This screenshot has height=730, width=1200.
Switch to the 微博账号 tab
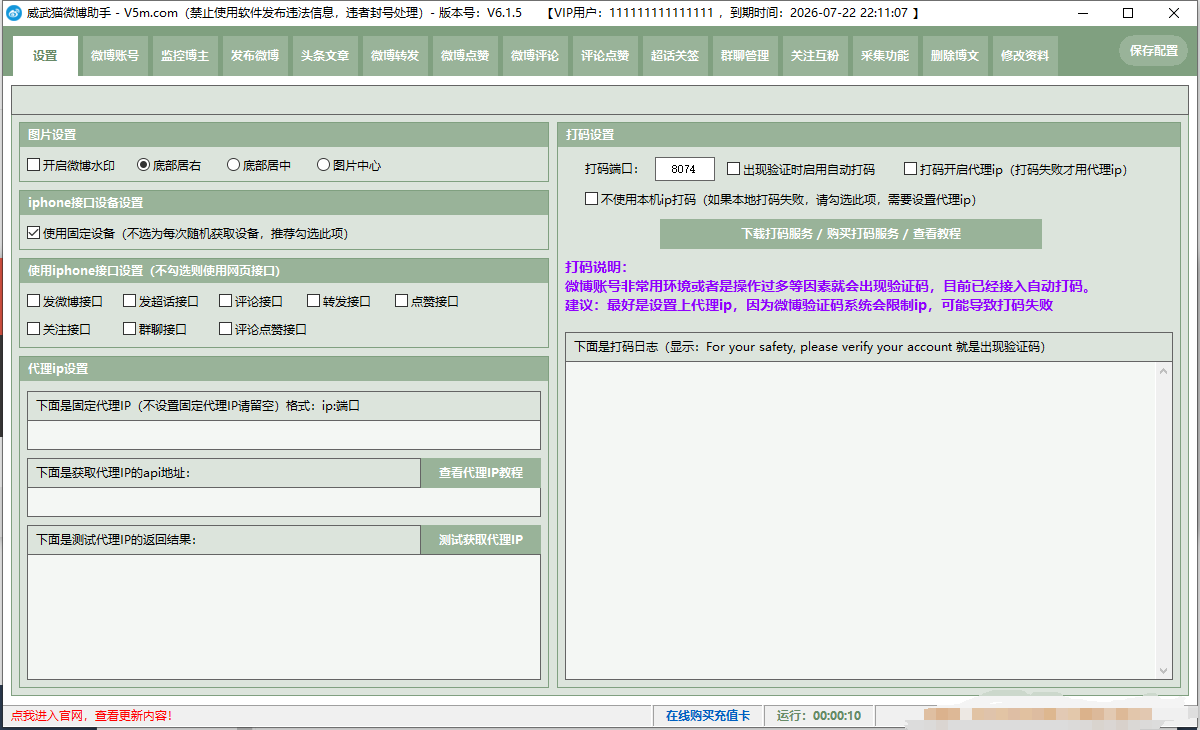coord(115,56)
